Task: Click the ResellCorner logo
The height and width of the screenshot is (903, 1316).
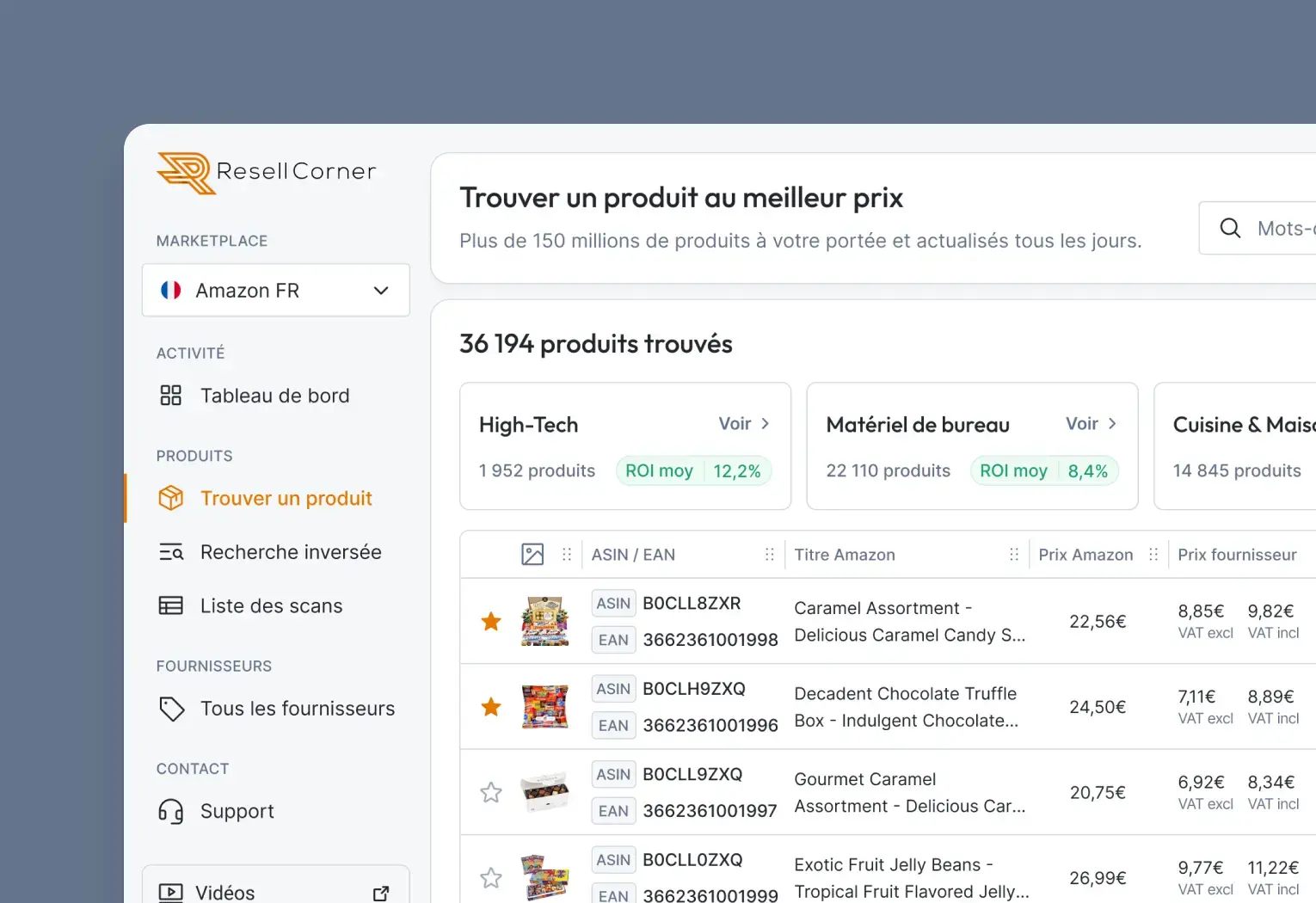Action: pos(267,173)
